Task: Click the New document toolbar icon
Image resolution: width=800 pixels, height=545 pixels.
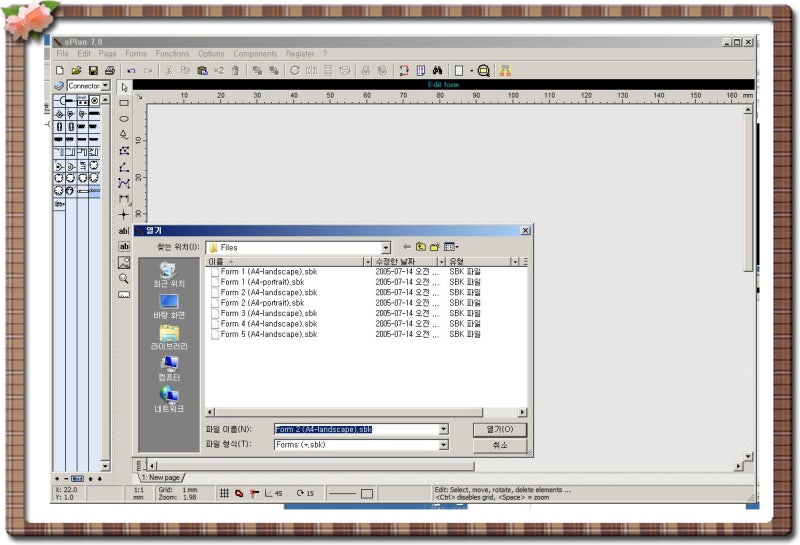Action: [60, 70]
